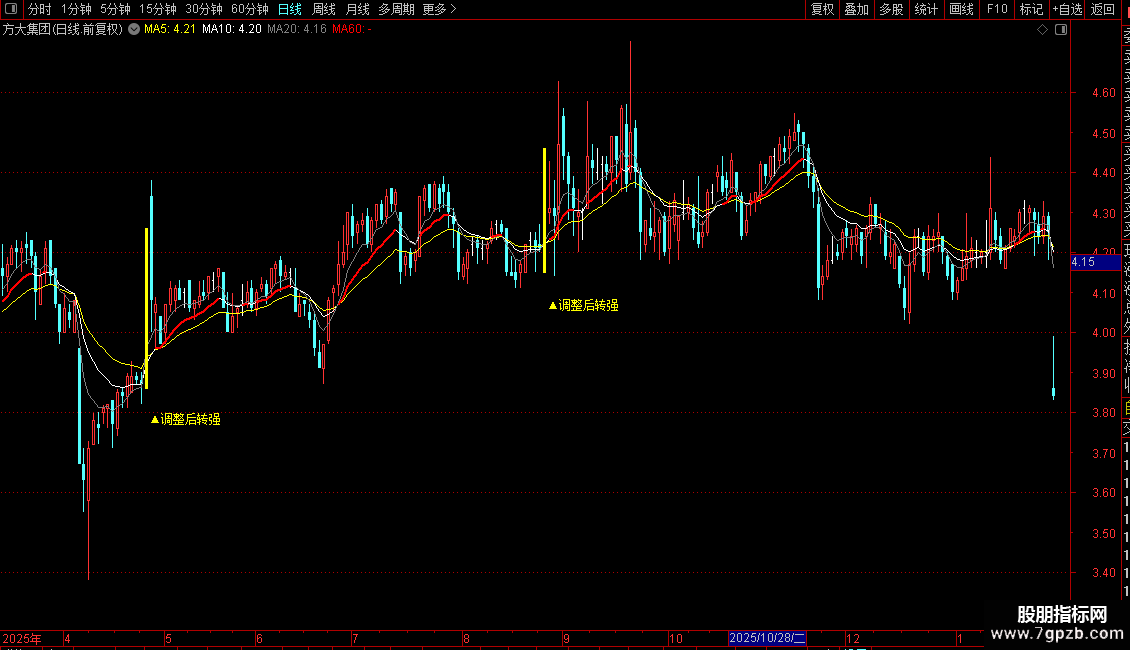This screenshot has height=650, width=1130.
Task: Click the 叠加 overlay button
Action: coord(856,9)
